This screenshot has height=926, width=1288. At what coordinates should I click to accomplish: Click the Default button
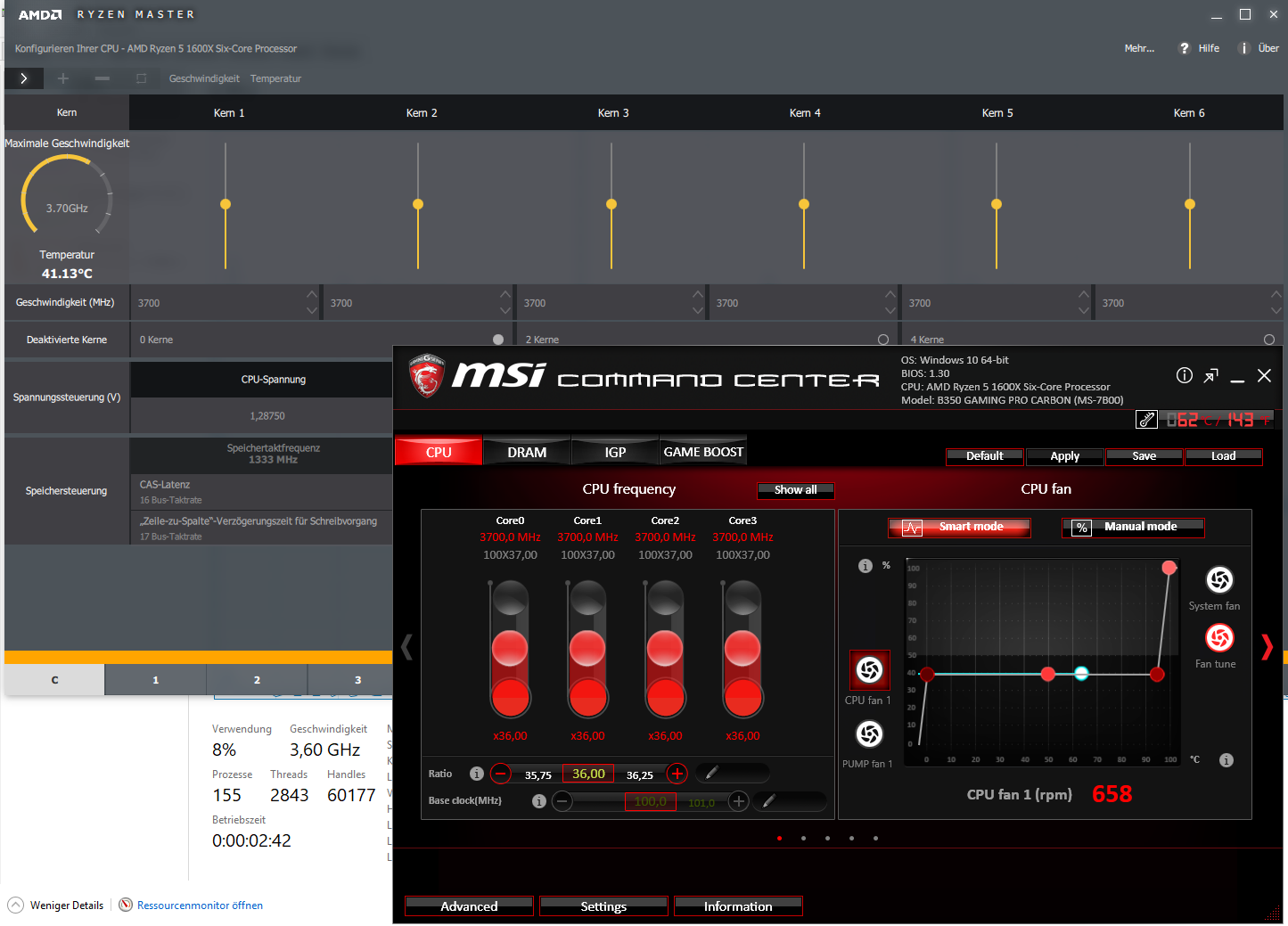(985, 456)
